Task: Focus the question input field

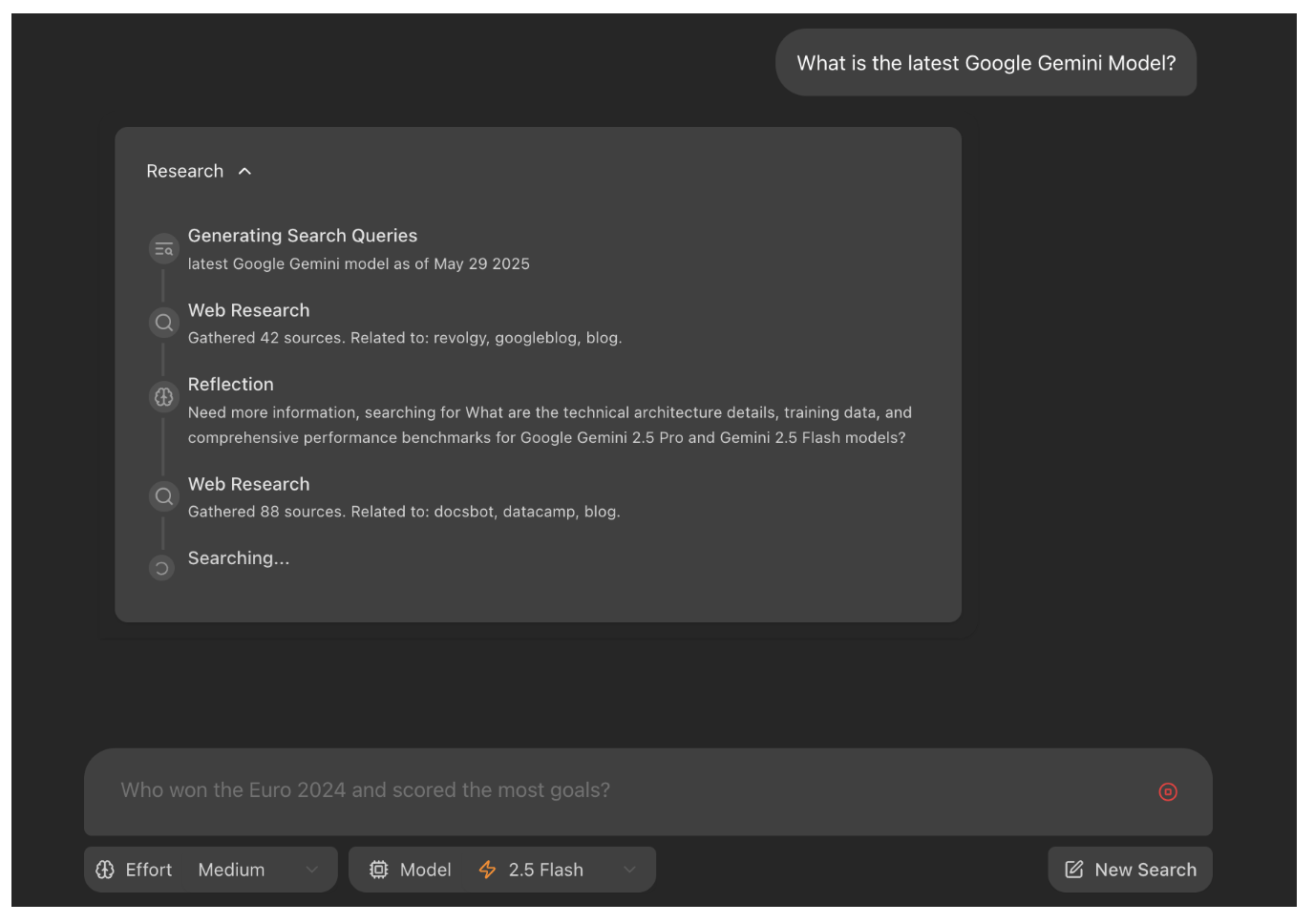Action: tap(611, 790)
